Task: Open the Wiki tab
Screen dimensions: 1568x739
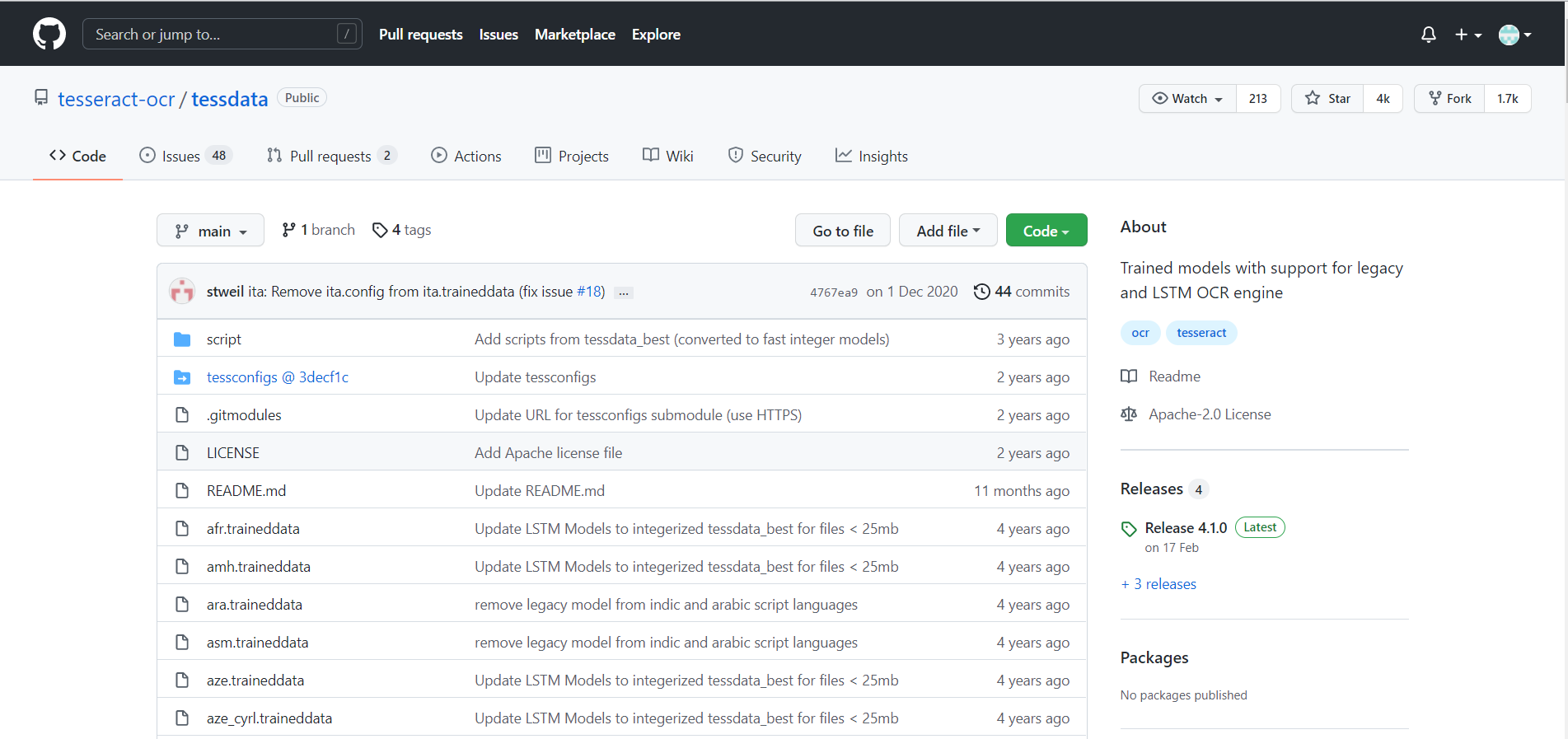Action: tap(668, 156)
